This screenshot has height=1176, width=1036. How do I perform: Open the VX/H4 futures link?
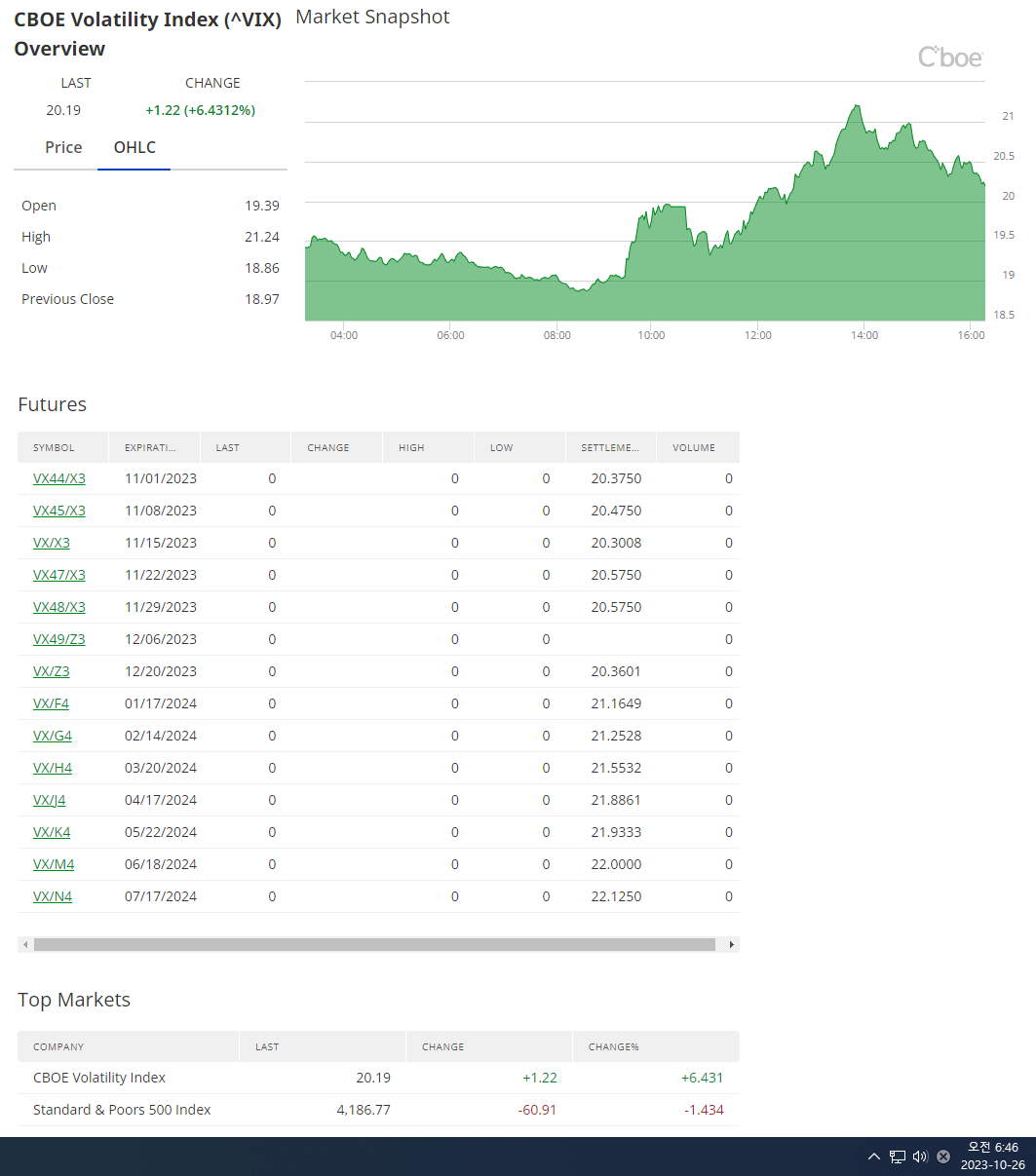pos(53,768)
